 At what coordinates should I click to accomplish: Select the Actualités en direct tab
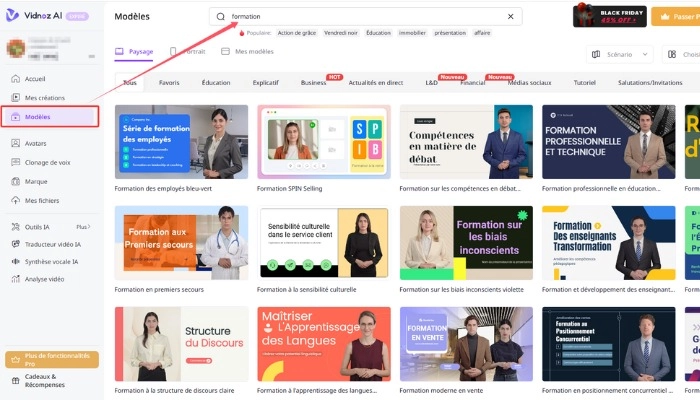pyautogui.click(x=376, y=83)
